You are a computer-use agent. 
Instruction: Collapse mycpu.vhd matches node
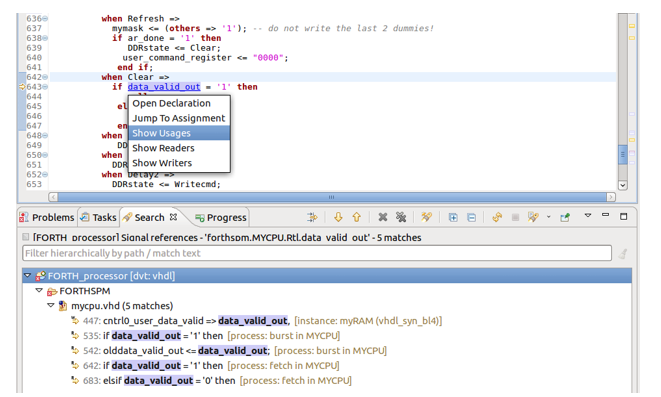(x=51, y=306)
